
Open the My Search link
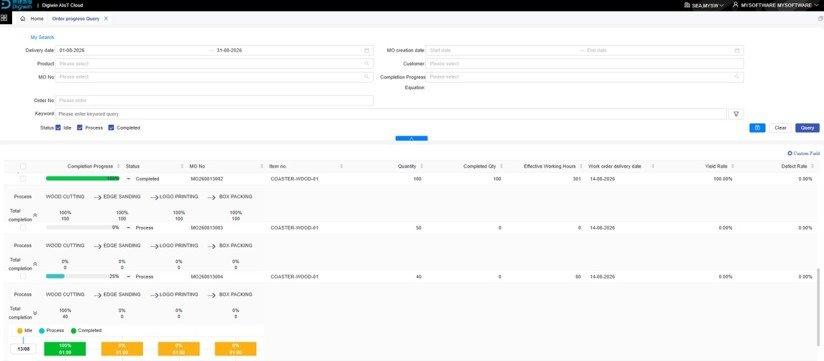coord(42,37)
